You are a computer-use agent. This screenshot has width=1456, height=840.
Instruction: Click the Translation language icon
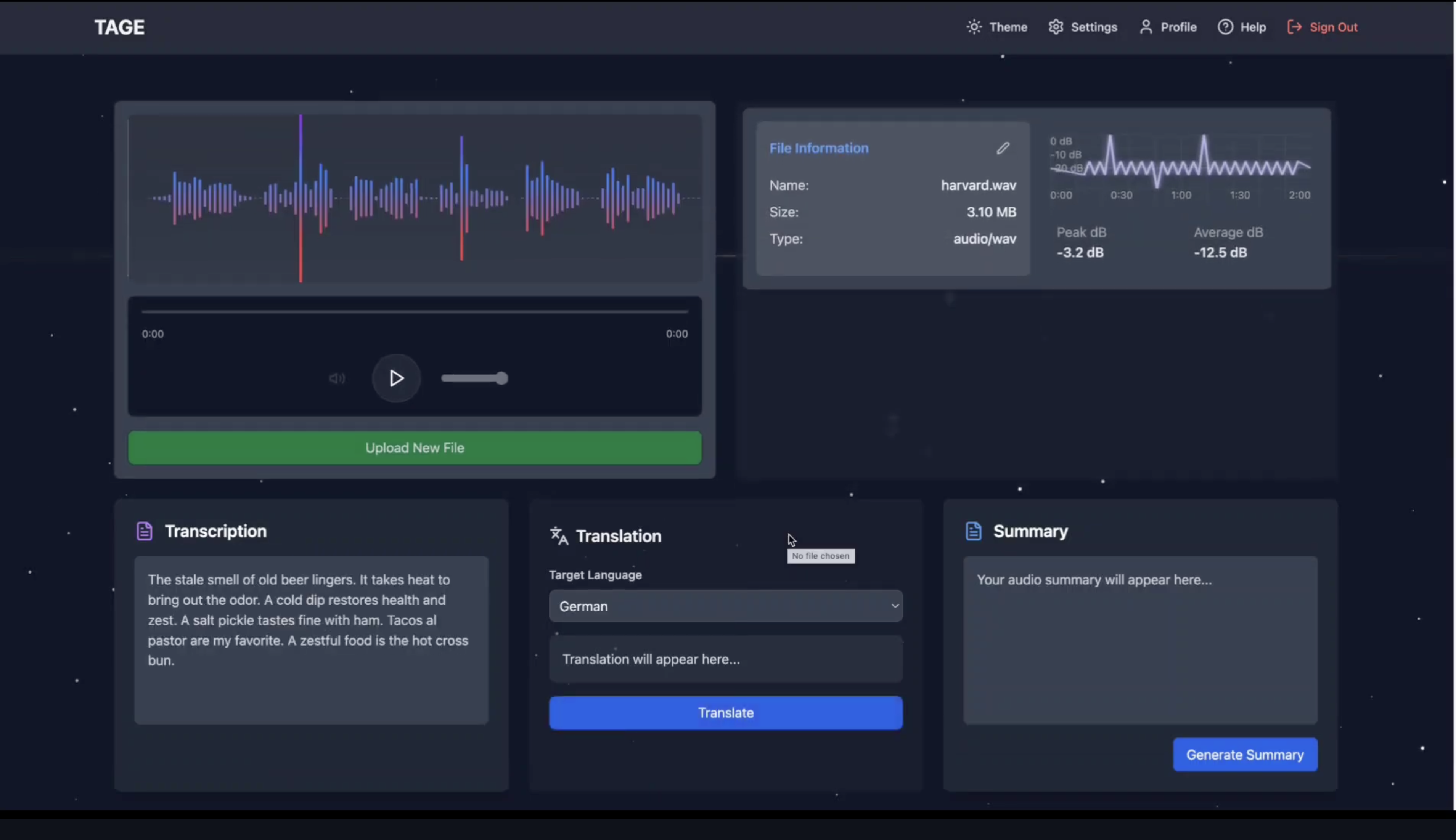pyautogui.click(x=559, y=535)
